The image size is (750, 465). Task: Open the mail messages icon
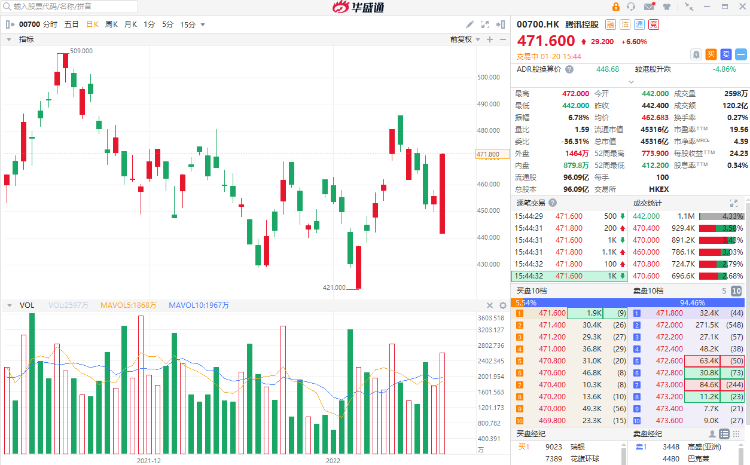click(x=649, y=7)
